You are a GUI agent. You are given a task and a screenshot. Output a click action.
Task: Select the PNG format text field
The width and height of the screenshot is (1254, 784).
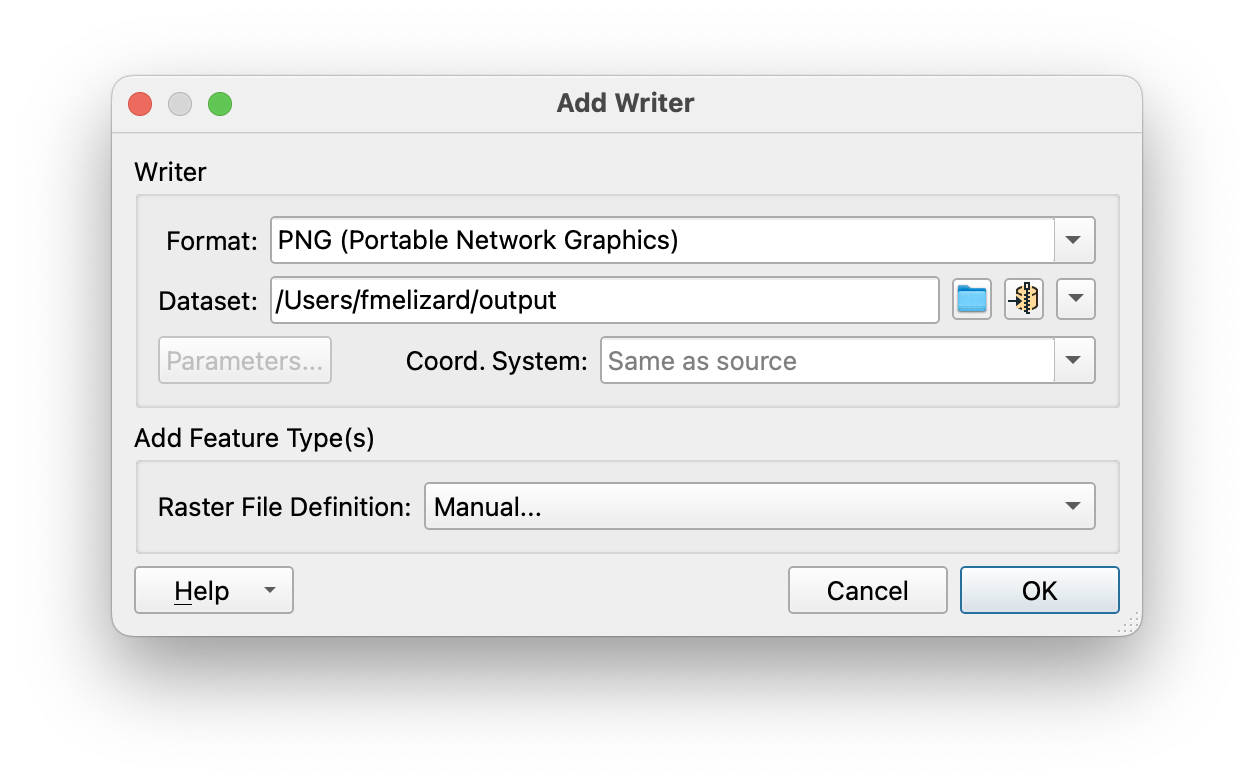tap(660, 239)
